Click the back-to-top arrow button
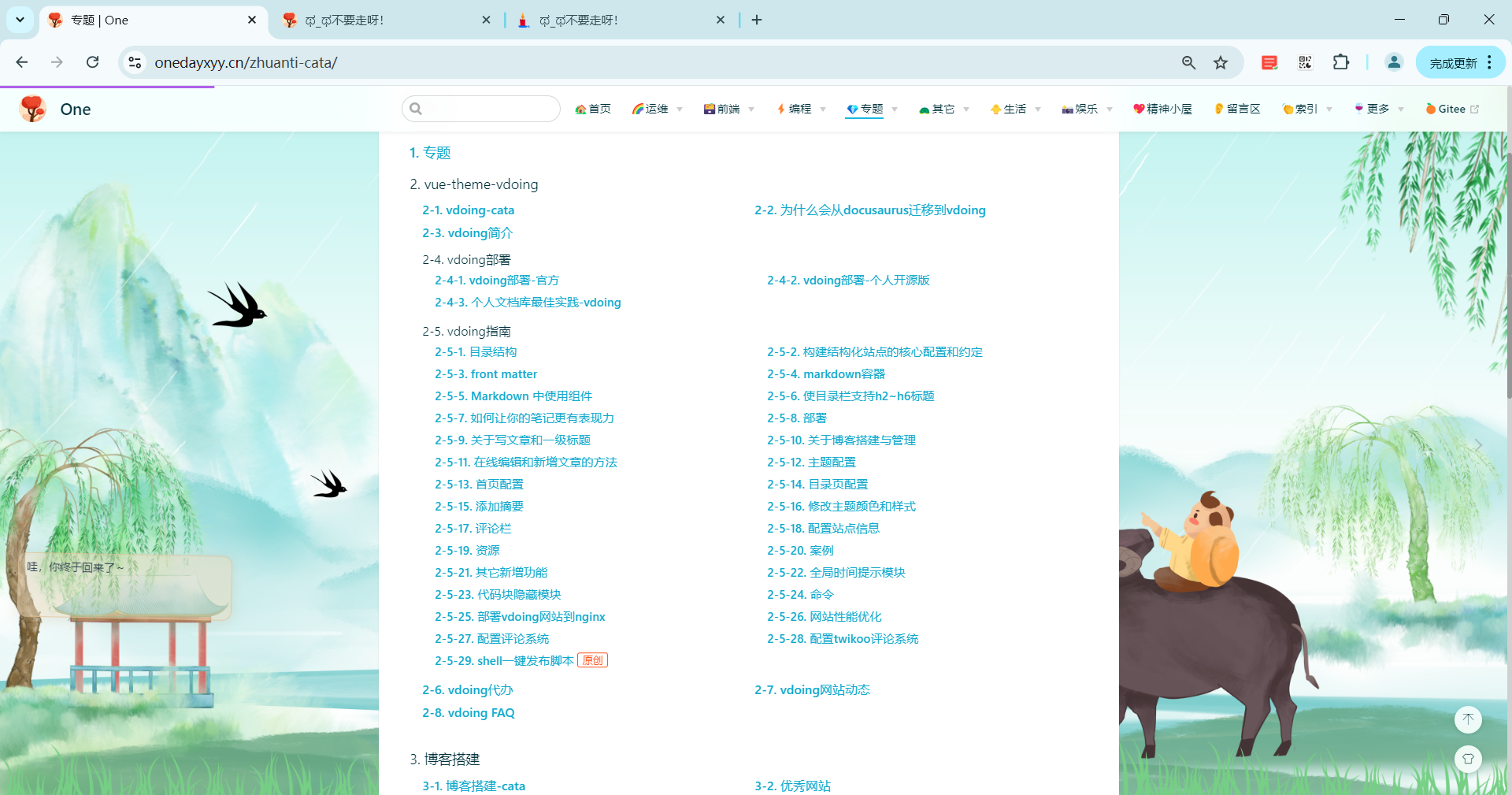Image resolution: width=1512 pixels, height=795 pixels. click(x=1468, y=719)
